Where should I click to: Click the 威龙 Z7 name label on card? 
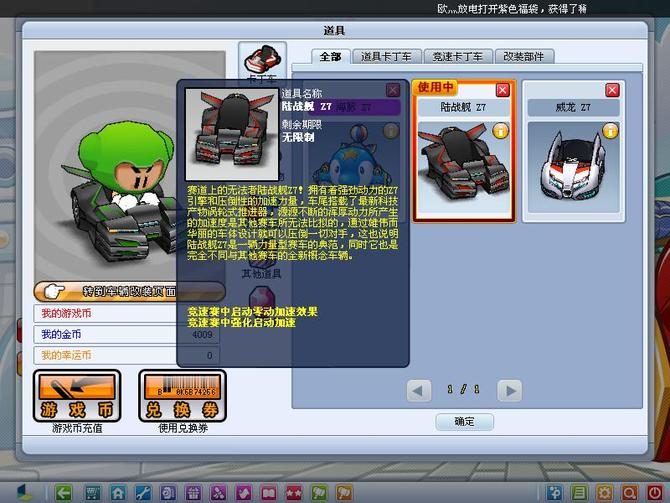pyautogui.click(x=573, y=107)
